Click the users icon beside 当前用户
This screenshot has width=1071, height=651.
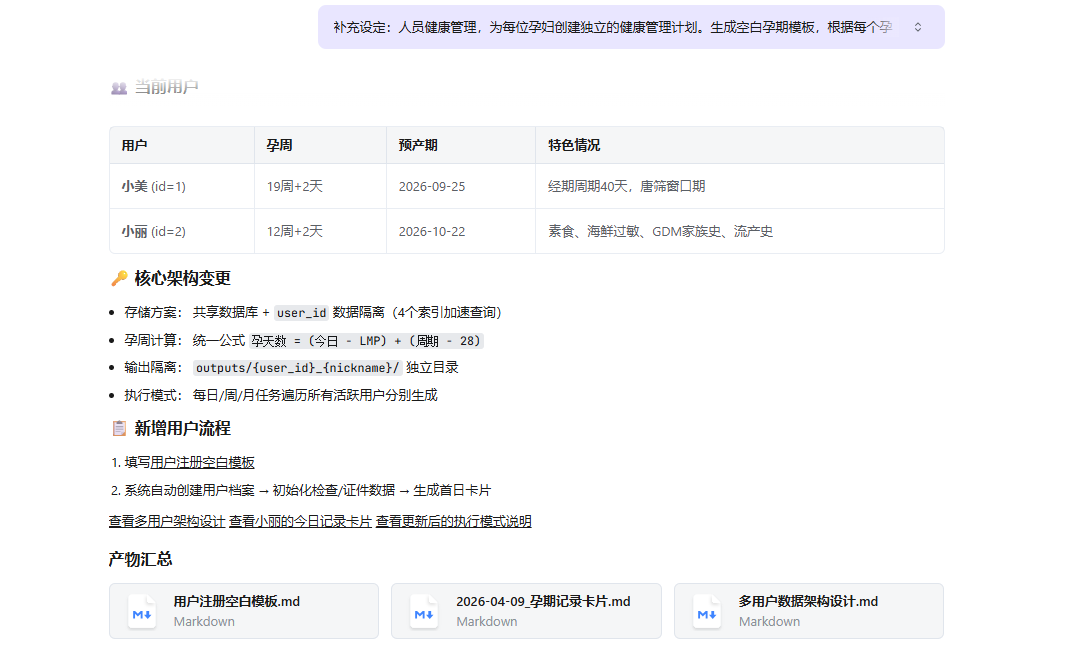pos(118,88)
